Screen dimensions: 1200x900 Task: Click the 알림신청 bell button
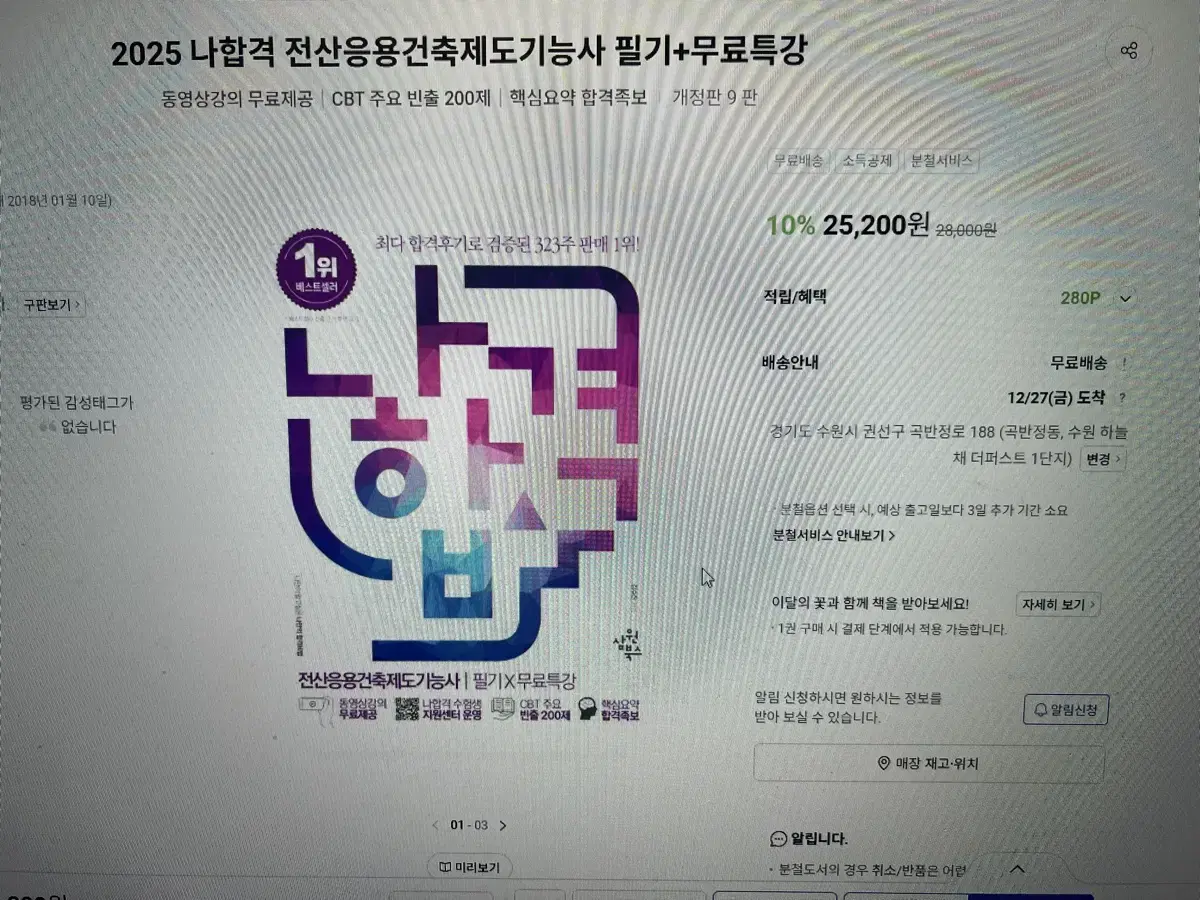point(1066,709)
